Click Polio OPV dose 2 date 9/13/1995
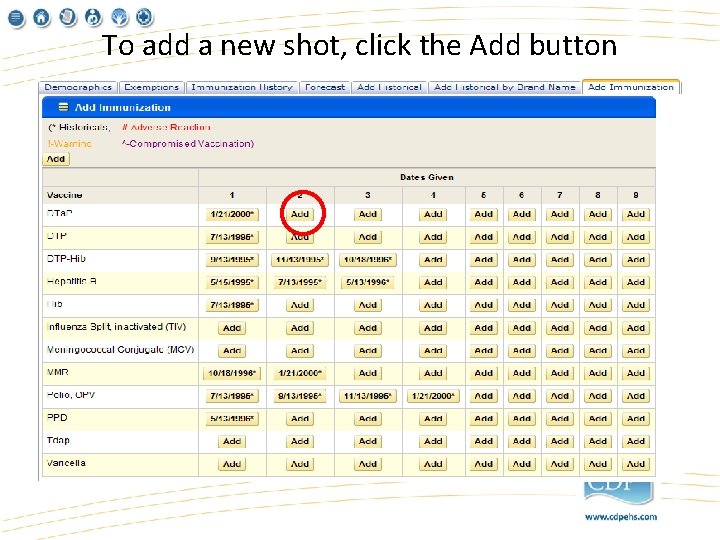 [x=300, y=396]
